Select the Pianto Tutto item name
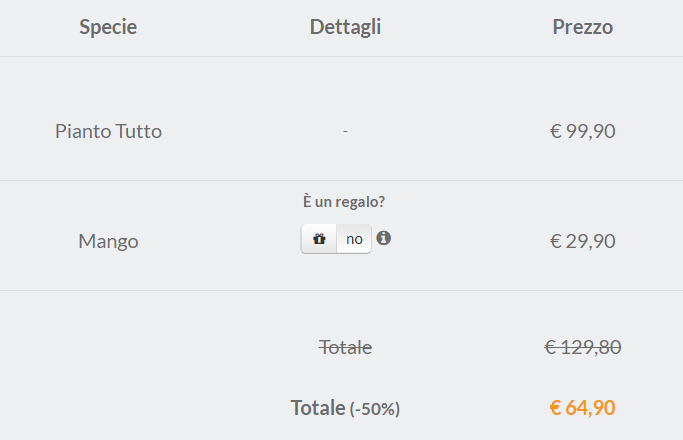This screenshot has height=440, width=683. pos(108,131)
